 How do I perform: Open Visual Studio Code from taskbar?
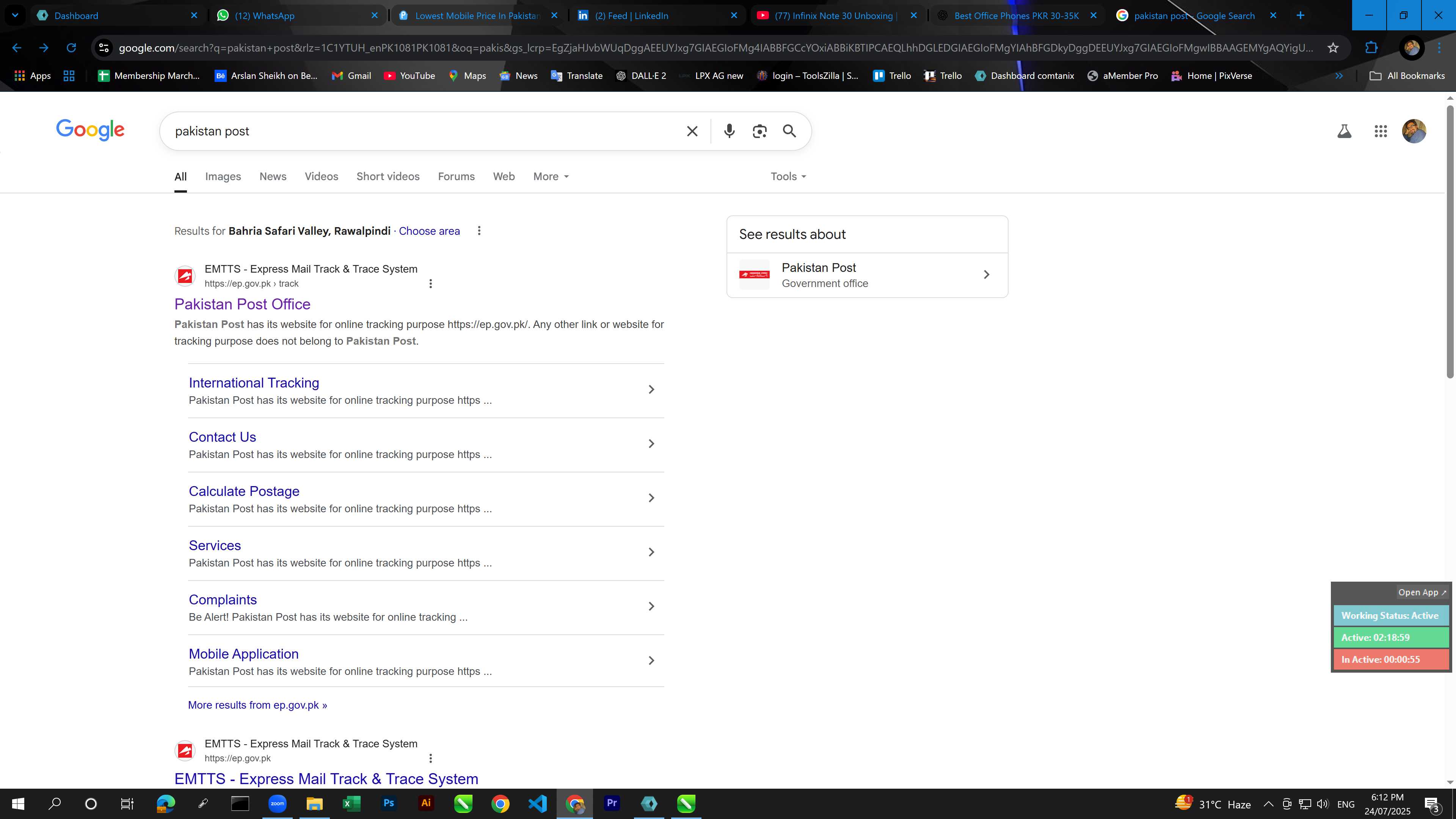click(x=538, y=804)
